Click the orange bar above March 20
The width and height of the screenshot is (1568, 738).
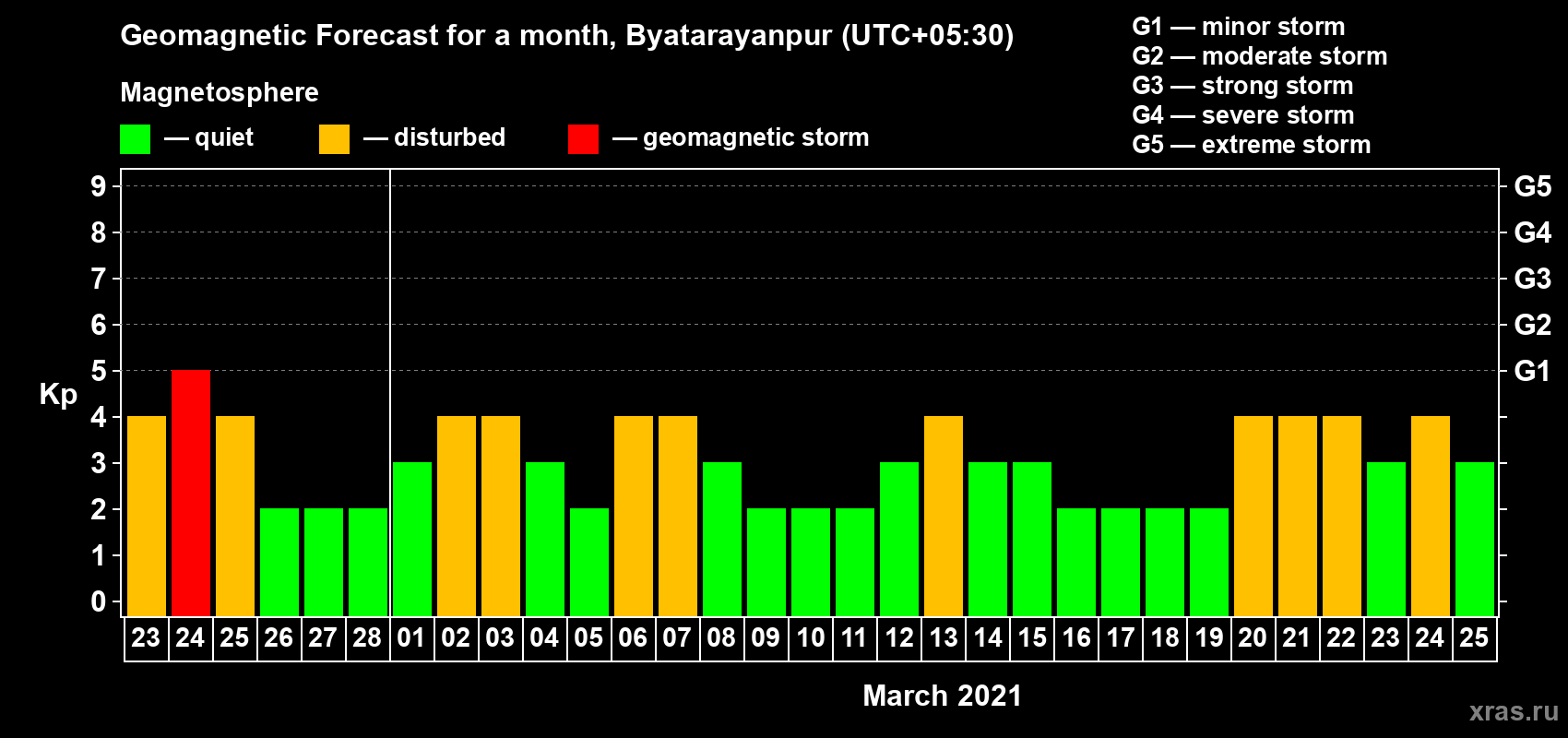[x=1253, y=517]
